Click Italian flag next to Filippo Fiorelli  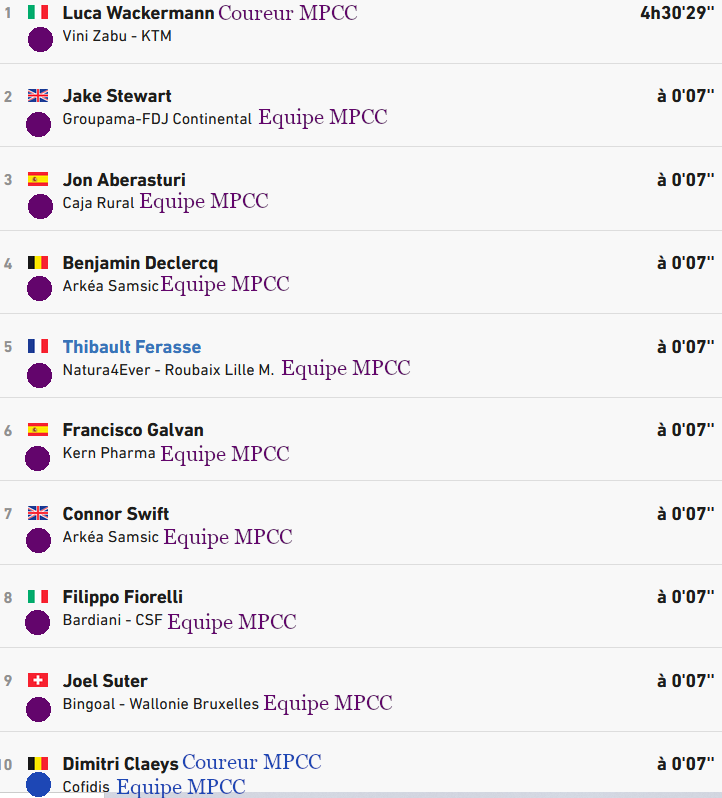coord(38,597)
